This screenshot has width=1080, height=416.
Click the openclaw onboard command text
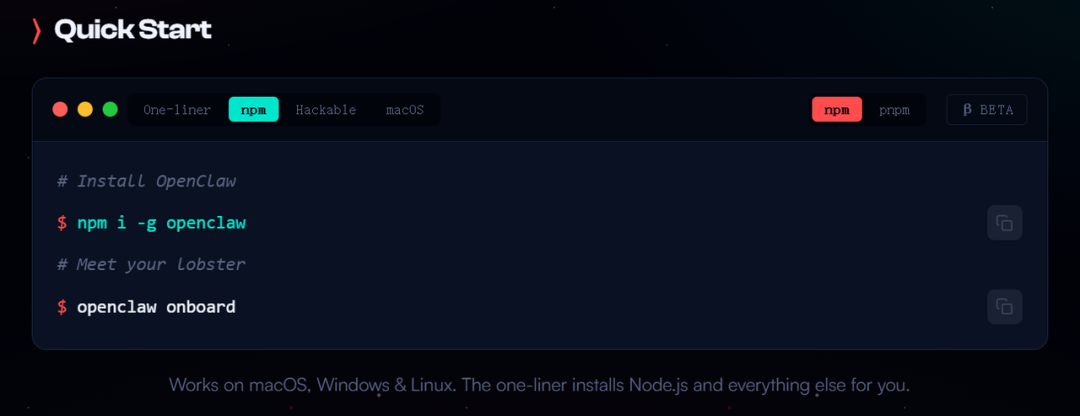tap(156, 307)
